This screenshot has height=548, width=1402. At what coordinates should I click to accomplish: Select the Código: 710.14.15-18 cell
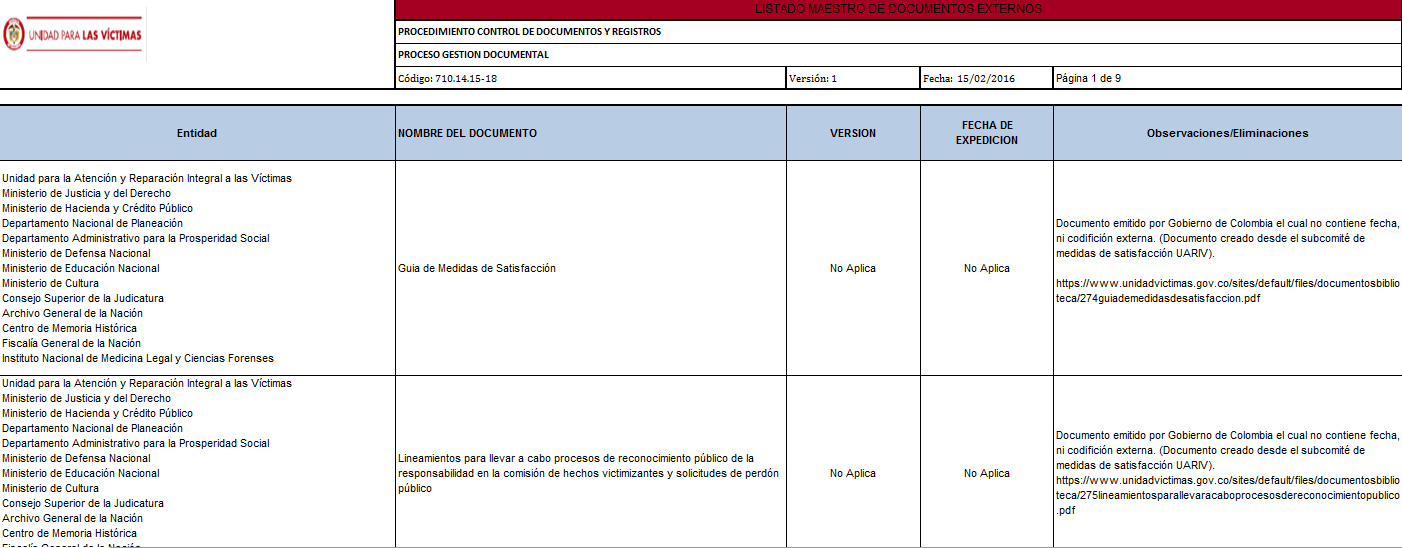(x=591, y=78)
